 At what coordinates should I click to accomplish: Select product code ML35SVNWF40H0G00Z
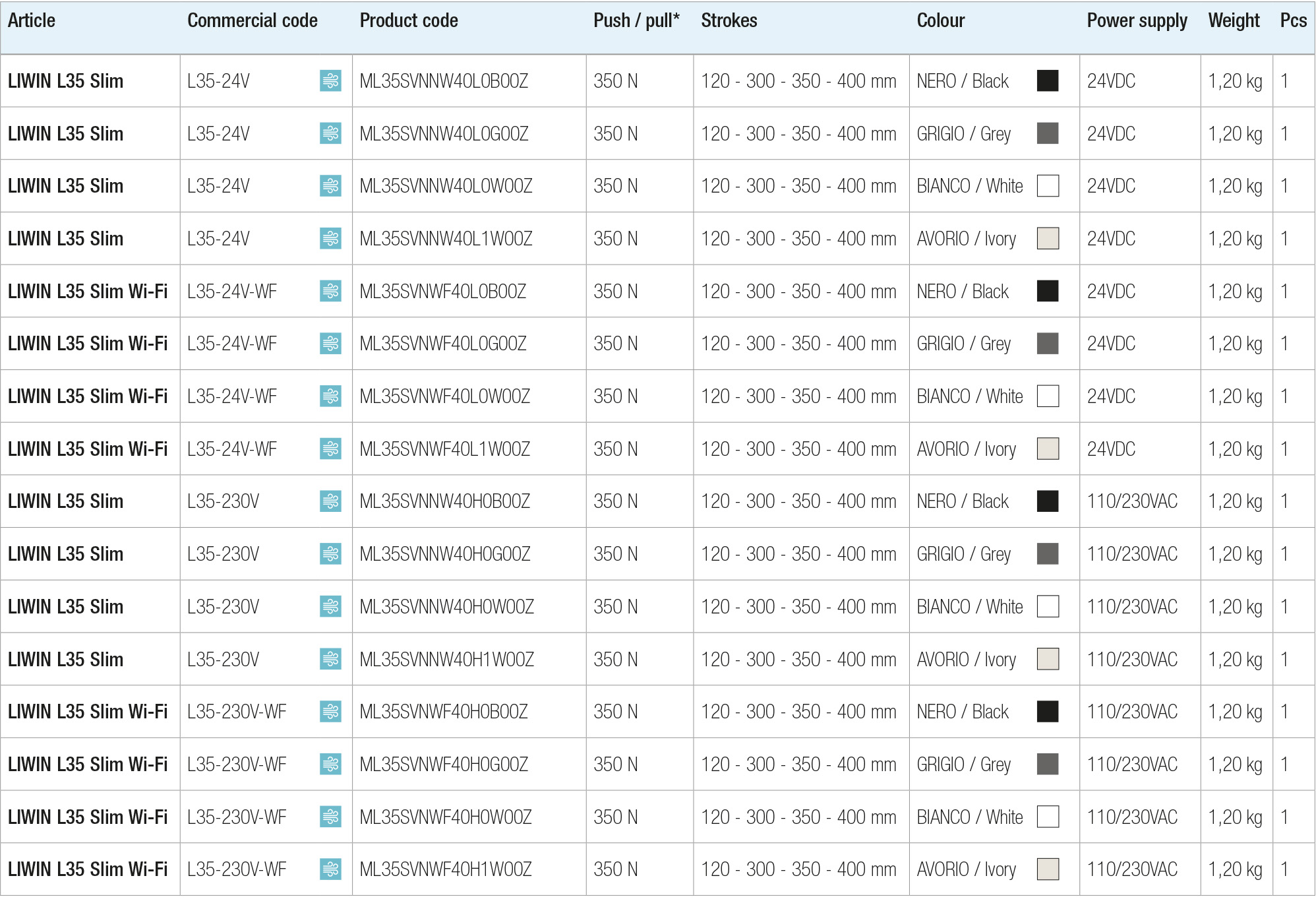444,765
